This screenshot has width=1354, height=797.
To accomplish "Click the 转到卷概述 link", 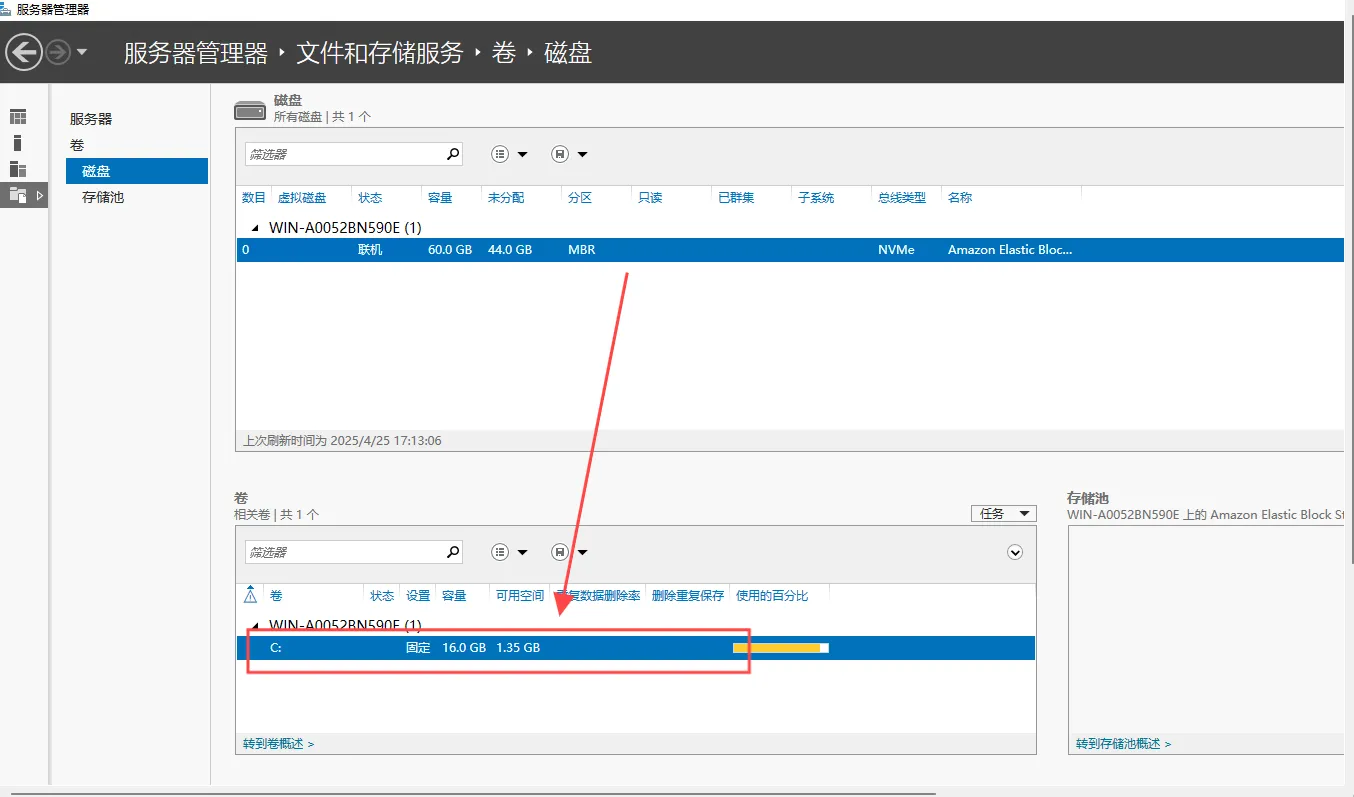I will pos(278,744).
